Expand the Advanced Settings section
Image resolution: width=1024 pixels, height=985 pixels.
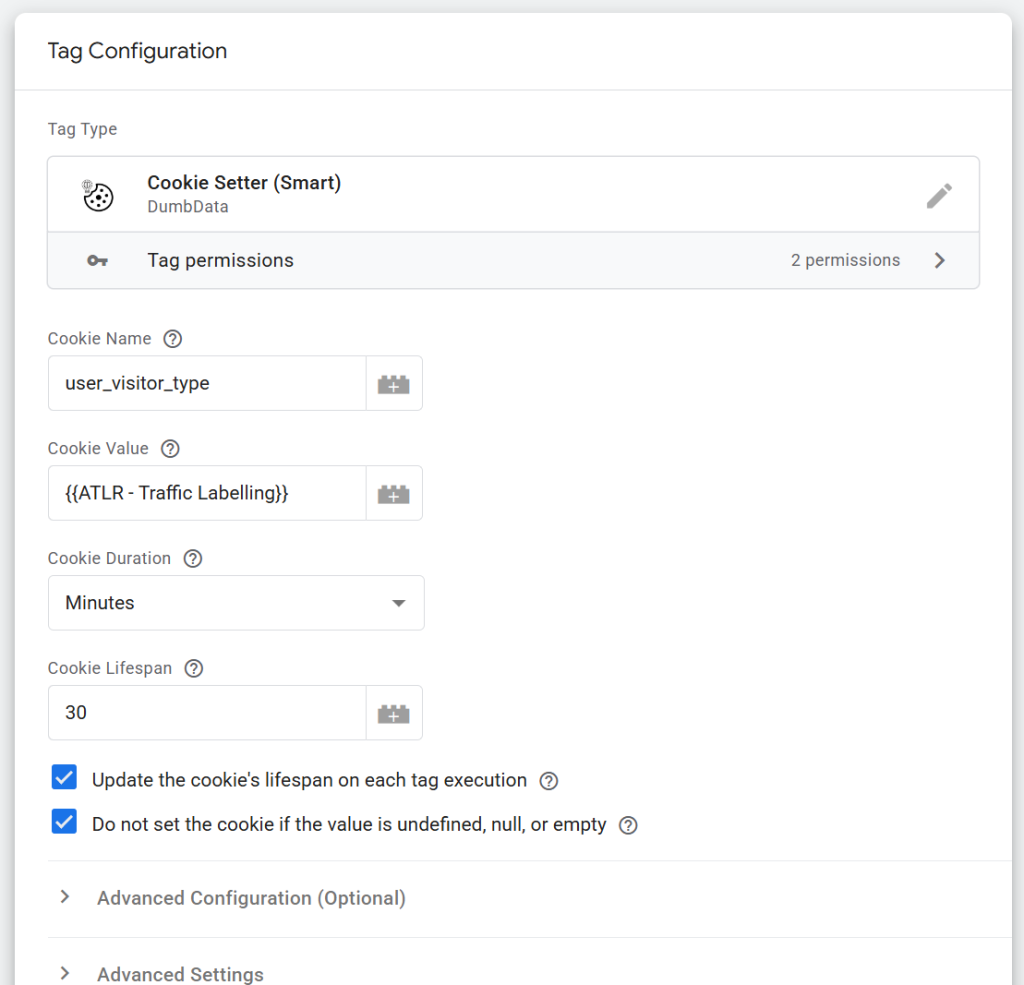pyautogui.click(x=180, y=973)
